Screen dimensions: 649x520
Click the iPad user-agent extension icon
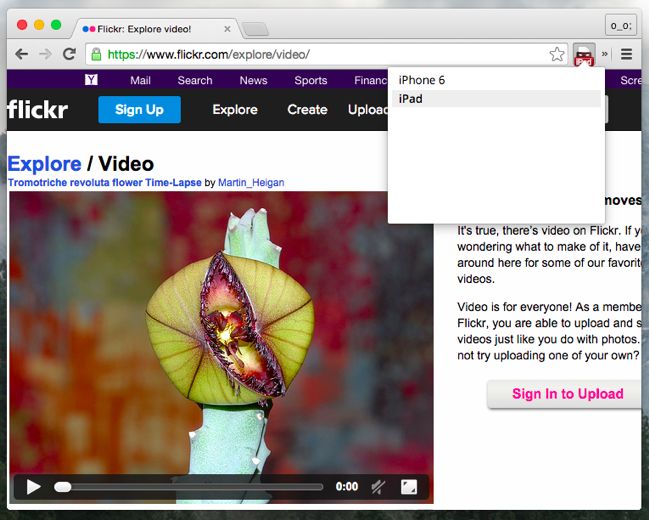584,55
